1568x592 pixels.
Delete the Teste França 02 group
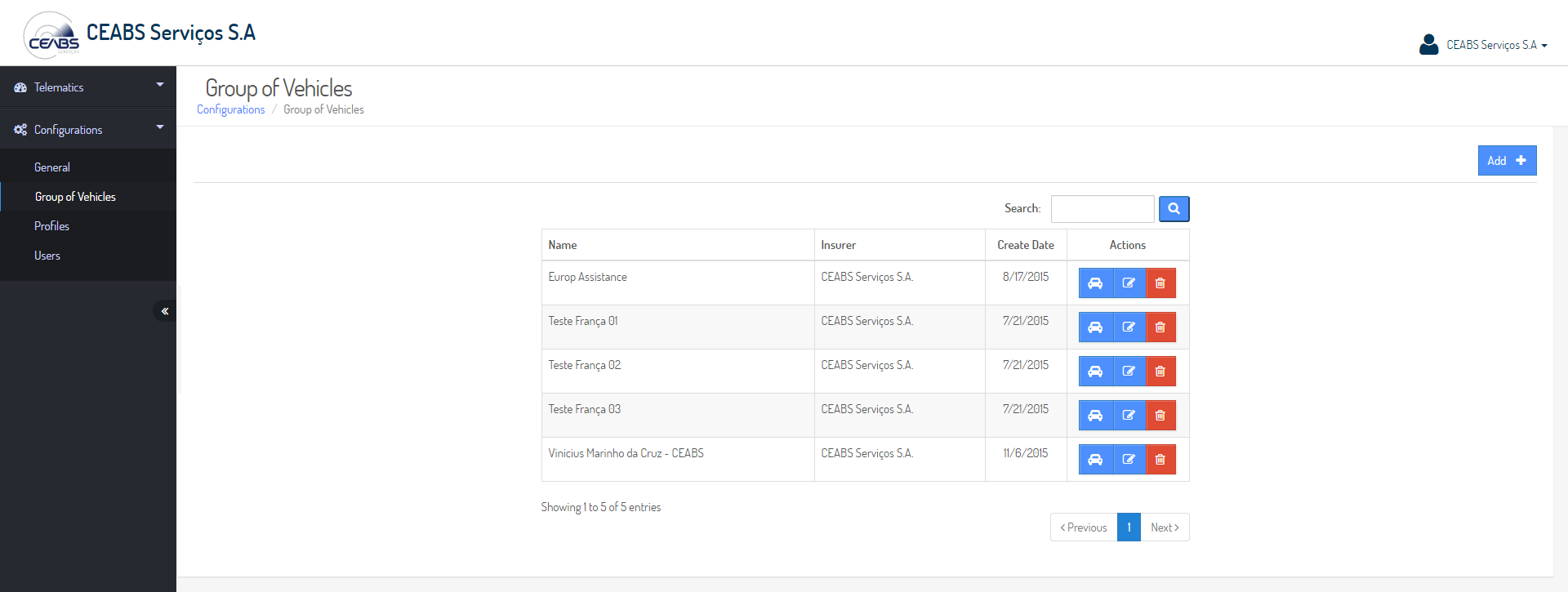(x=1160, y=372)
